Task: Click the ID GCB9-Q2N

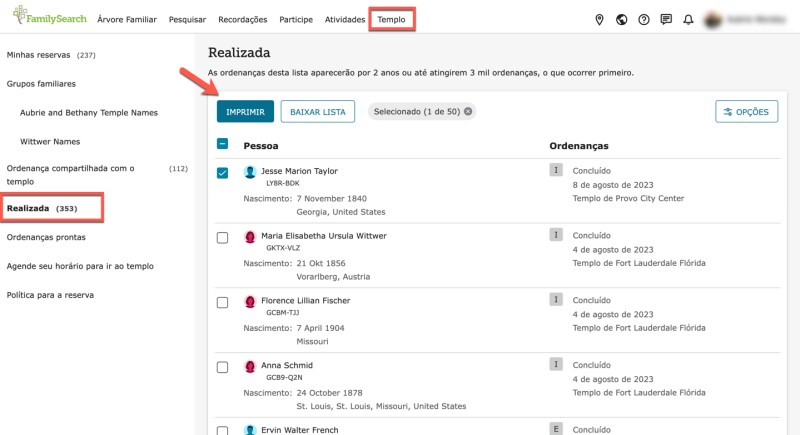Action: tap(284, 377)
